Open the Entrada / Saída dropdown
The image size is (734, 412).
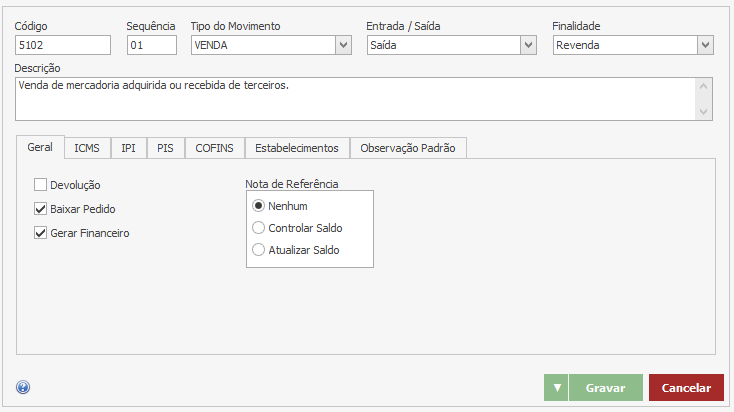[x=528, y=45]
